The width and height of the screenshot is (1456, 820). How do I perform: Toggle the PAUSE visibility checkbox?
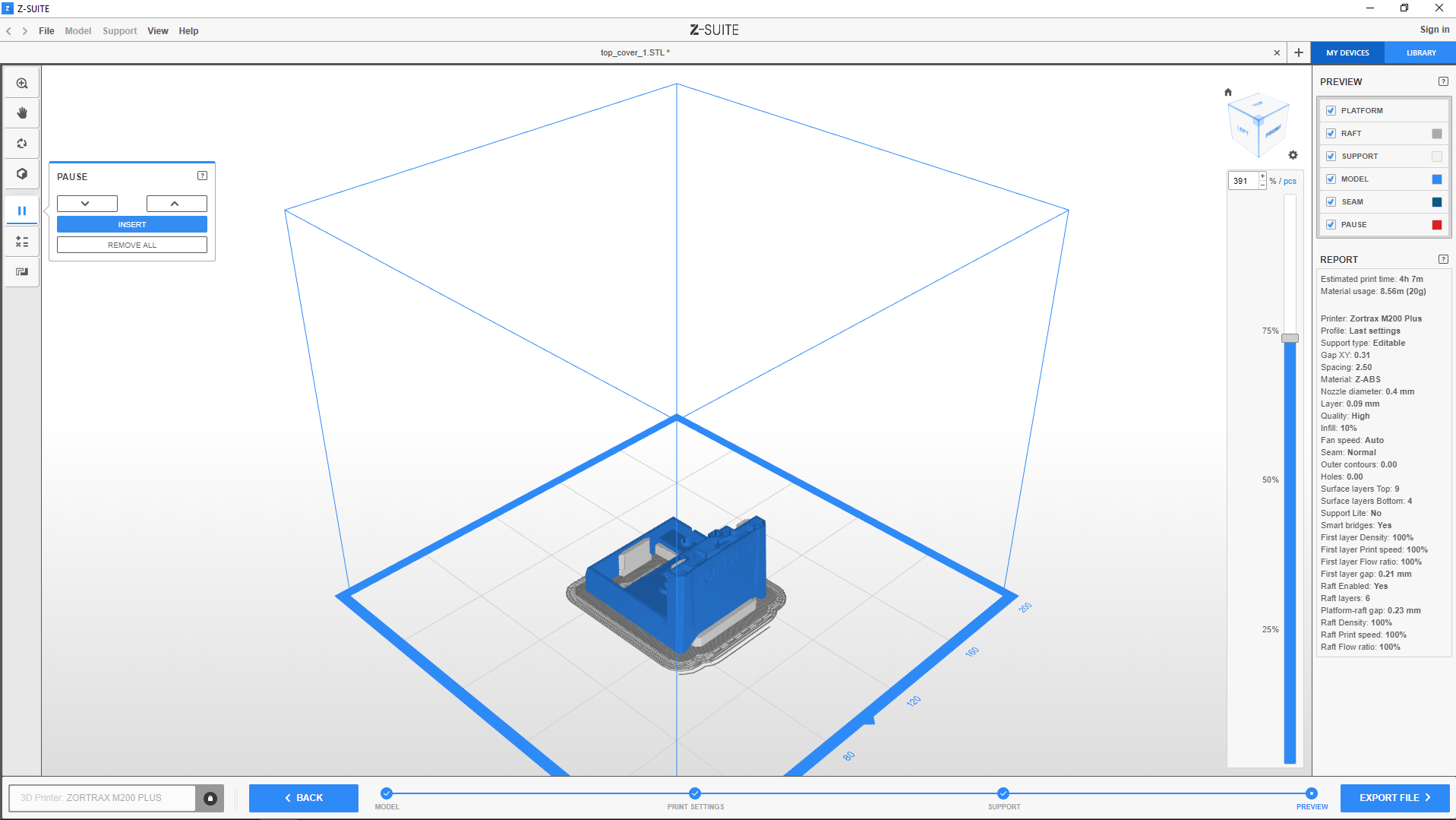click(1331, 224)
